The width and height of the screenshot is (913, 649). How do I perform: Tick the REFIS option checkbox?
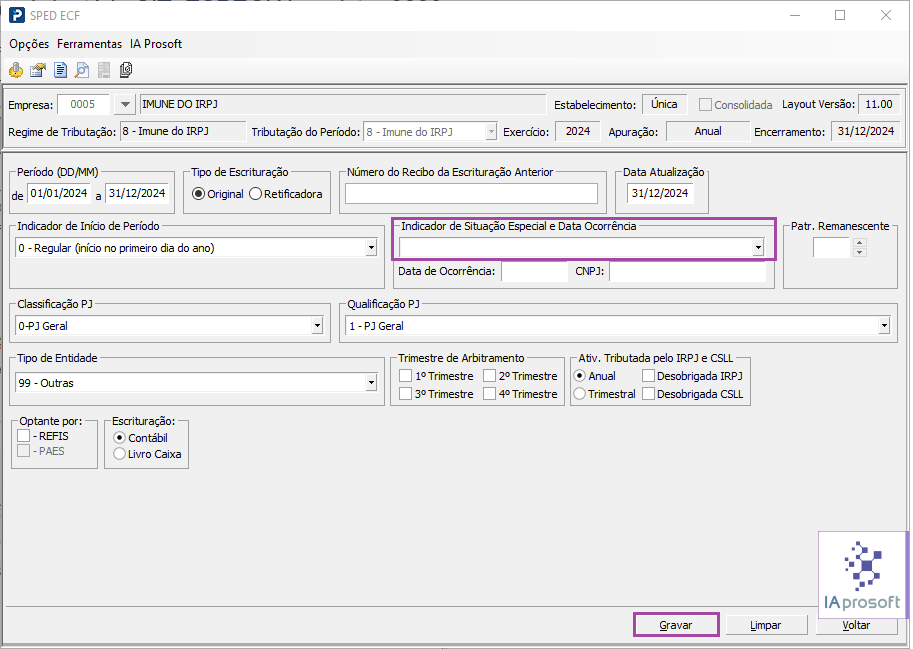(24, 436)
